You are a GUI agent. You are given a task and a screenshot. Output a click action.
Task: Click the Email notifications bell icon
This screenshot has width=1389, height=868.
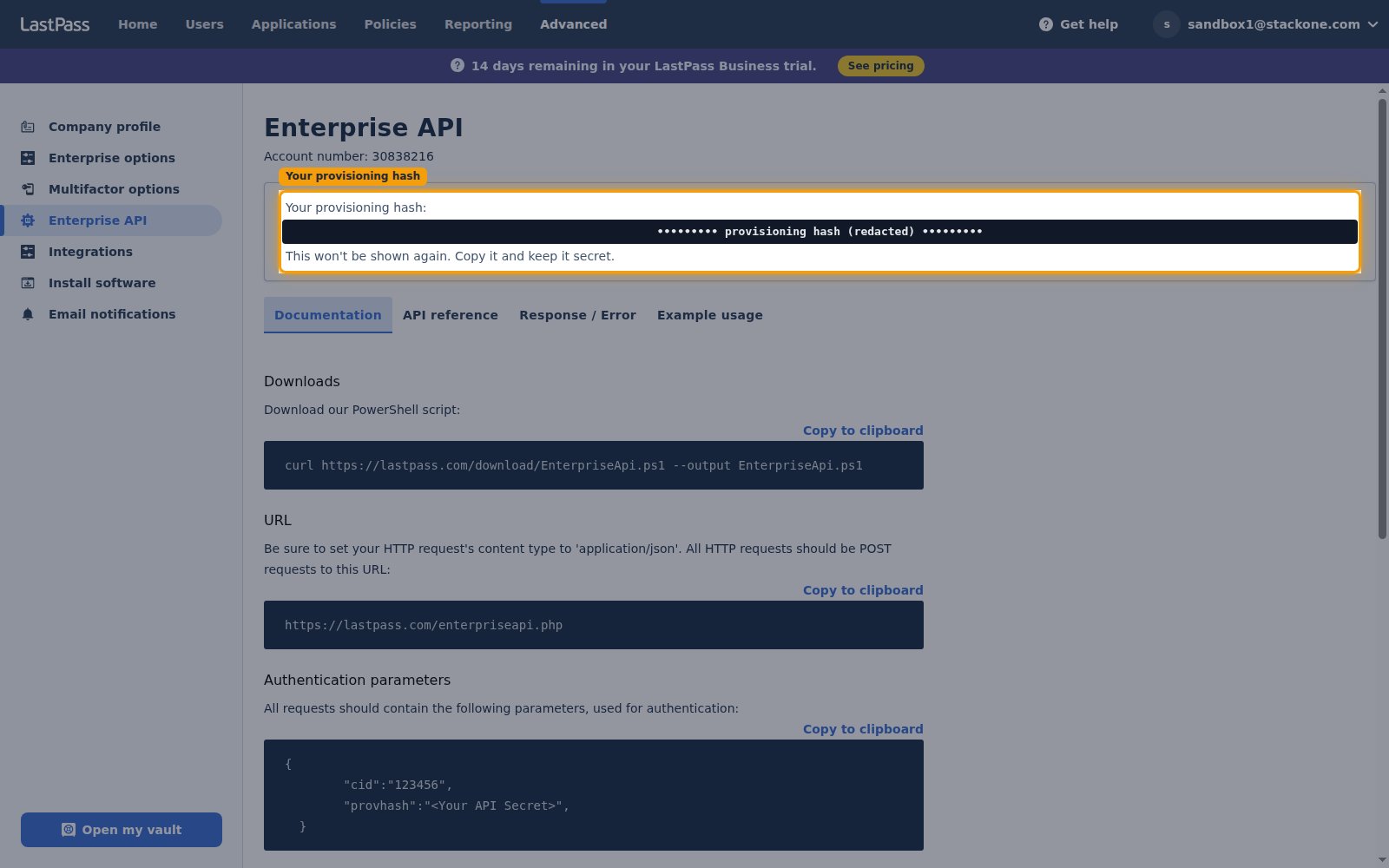tap(28, 314)
